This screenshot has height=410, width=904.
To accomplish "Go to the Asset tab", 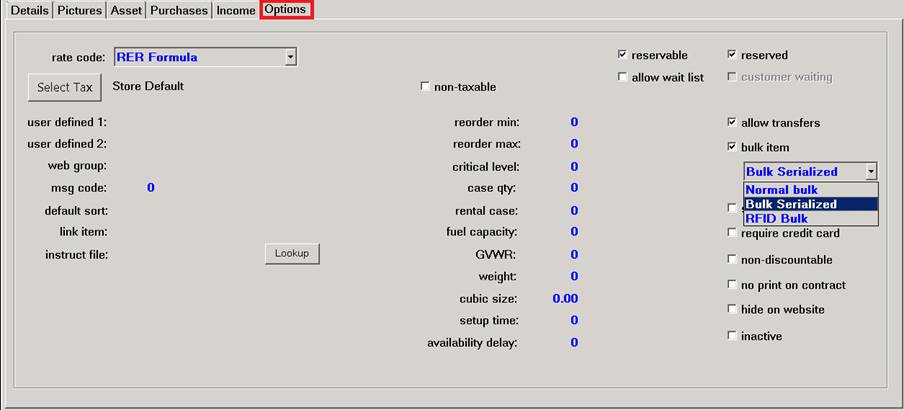I will pos(126,10).
